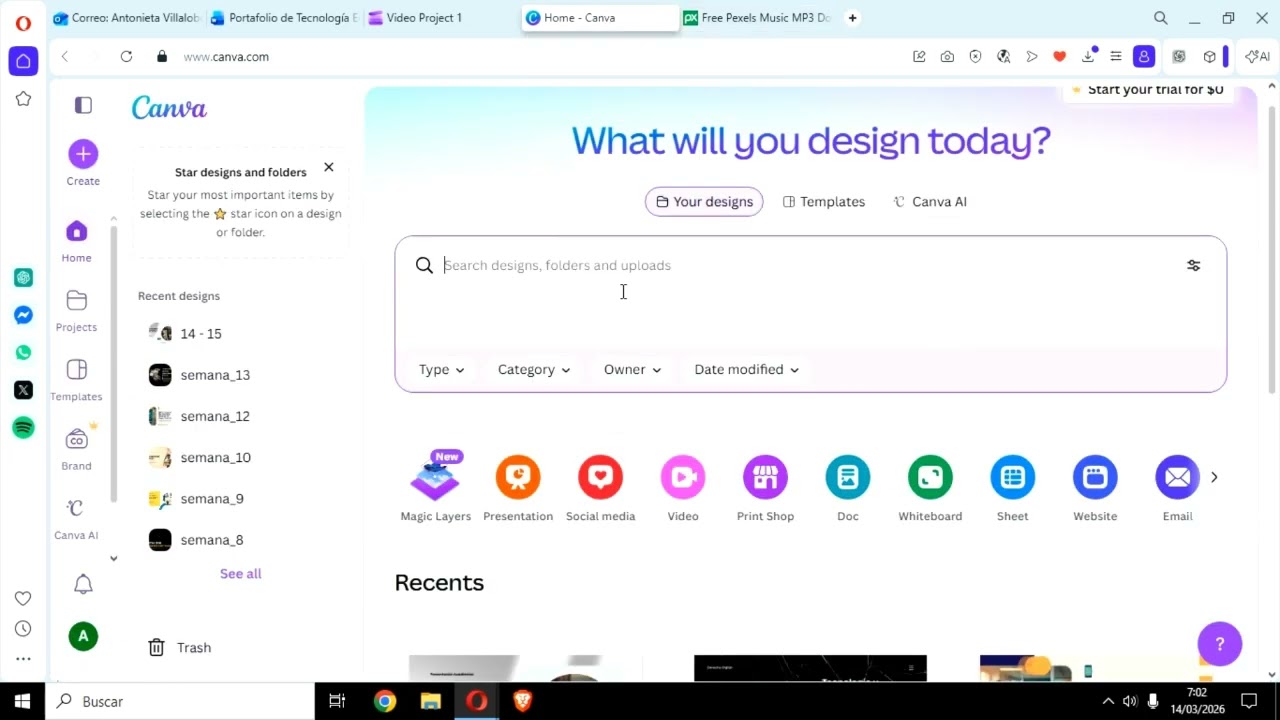Open the search filters slider icon
The width and height of the screenshot is (1280, 720).
(1193, 265)
